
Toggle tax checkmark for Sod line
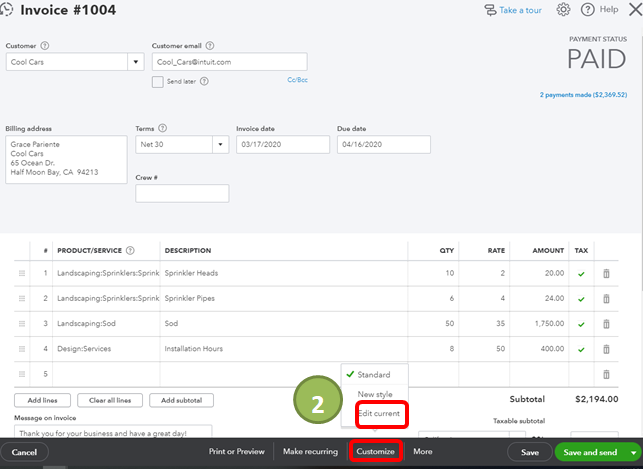581,324
